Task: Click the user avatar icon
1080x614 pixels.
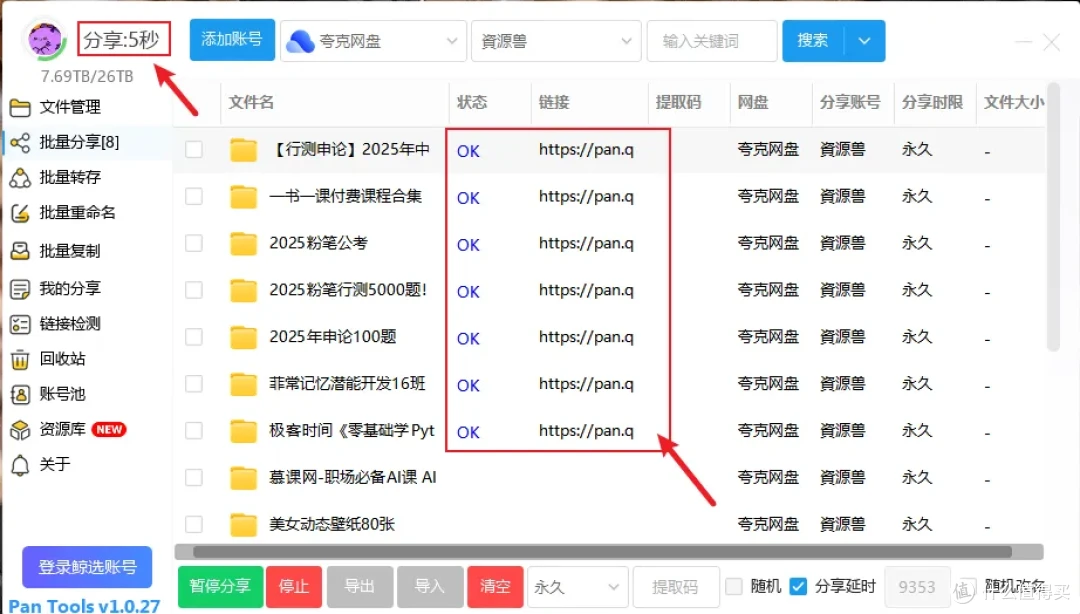Action: [45, 40]
